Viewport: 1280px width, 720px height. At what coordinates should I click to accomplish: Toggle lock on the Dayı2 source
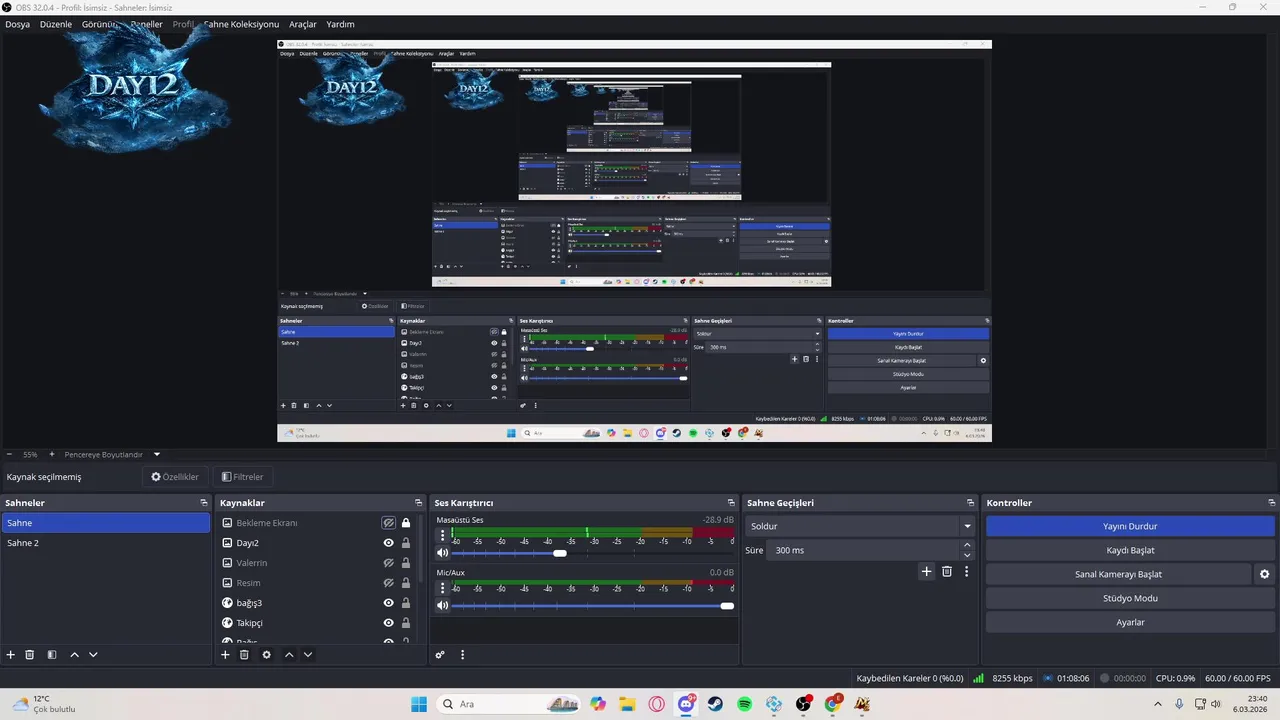[x=406, y=543]
